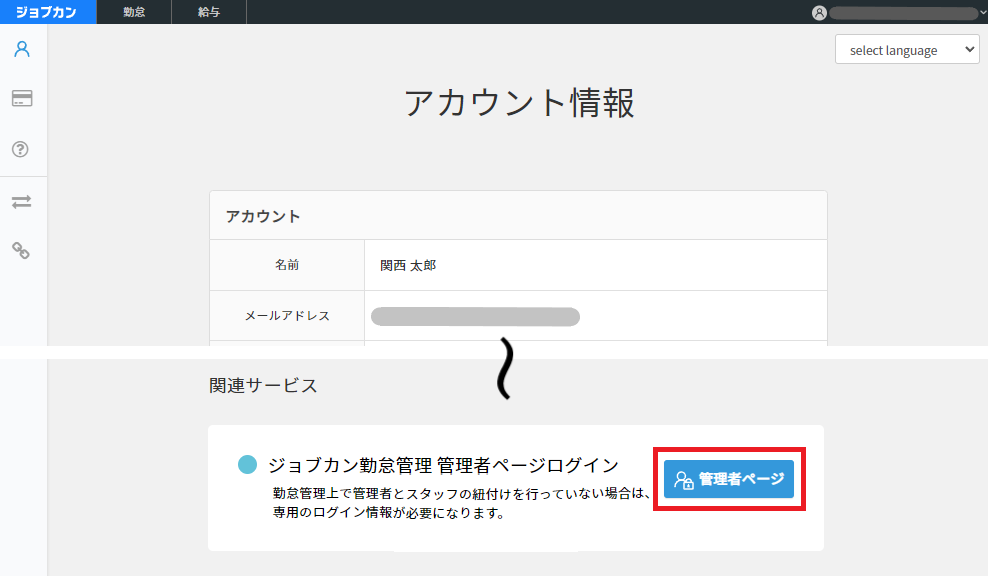Click the ジョブカン logo in top bar
Screen dimensions: 988x576
pos(47,12)
